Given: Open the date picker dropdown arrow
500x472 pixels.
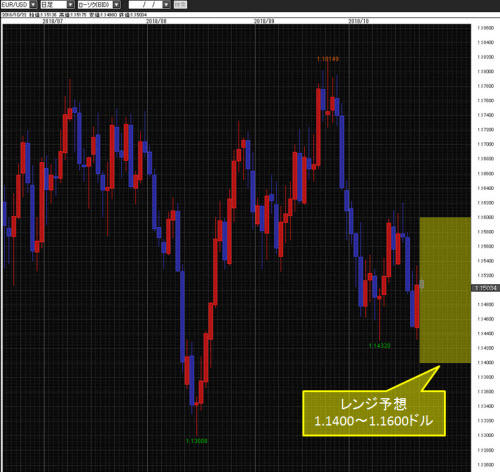Looking at the screenshot, I should coord(166,5).
